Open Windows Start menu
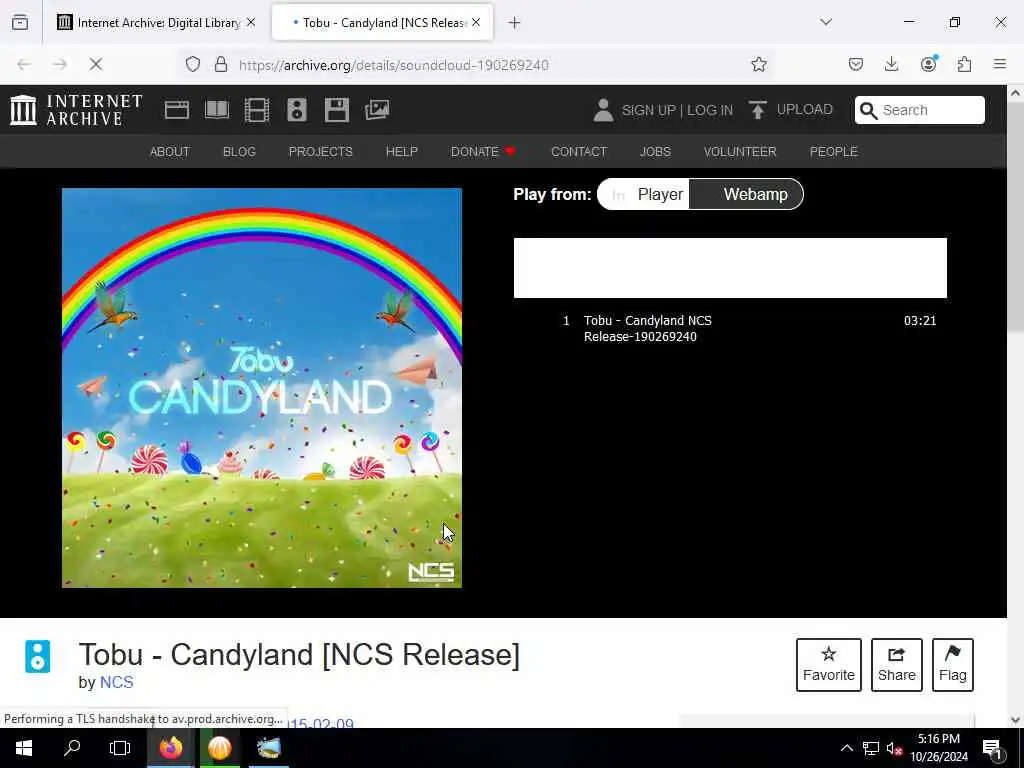 (24, 748)
